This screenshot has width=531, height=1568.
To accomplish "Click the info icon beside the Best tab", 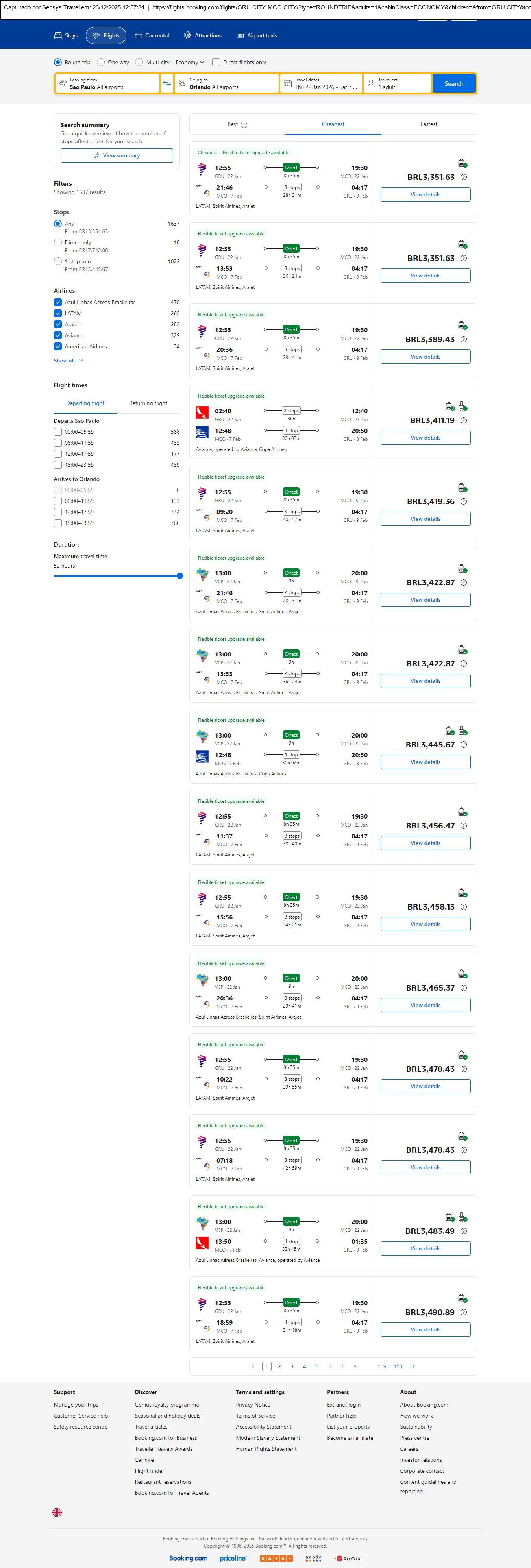I will (x=244, y=125).
